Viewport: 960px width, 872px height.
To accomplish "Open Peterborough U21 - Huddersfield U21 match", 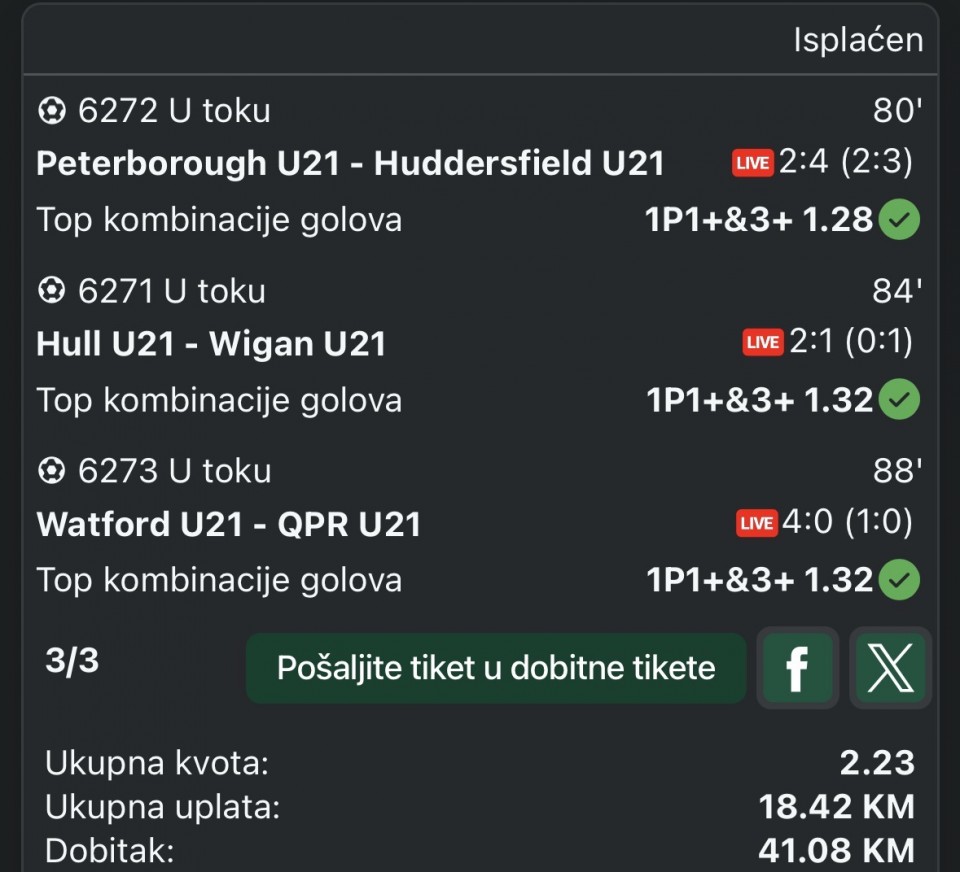I will (x=350, y=164).
